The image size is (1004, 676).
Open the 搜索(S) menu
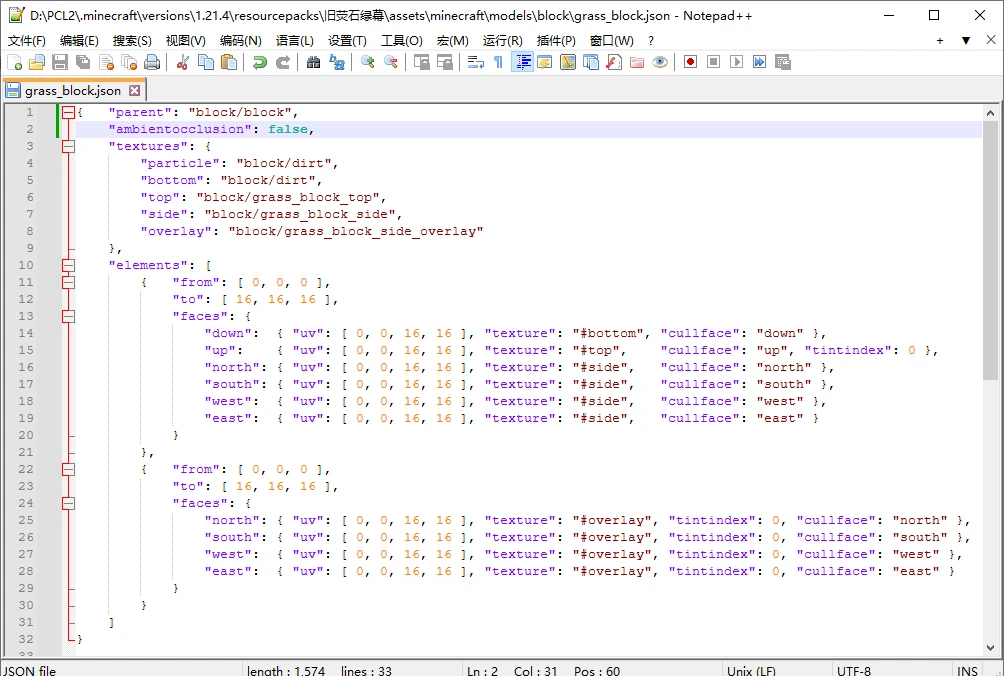(x=132, y=40)
